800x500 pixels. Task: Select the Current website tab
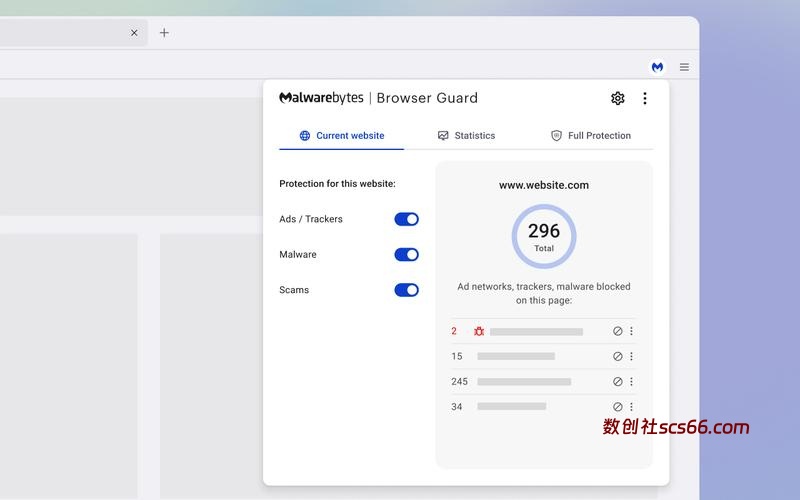341,136
